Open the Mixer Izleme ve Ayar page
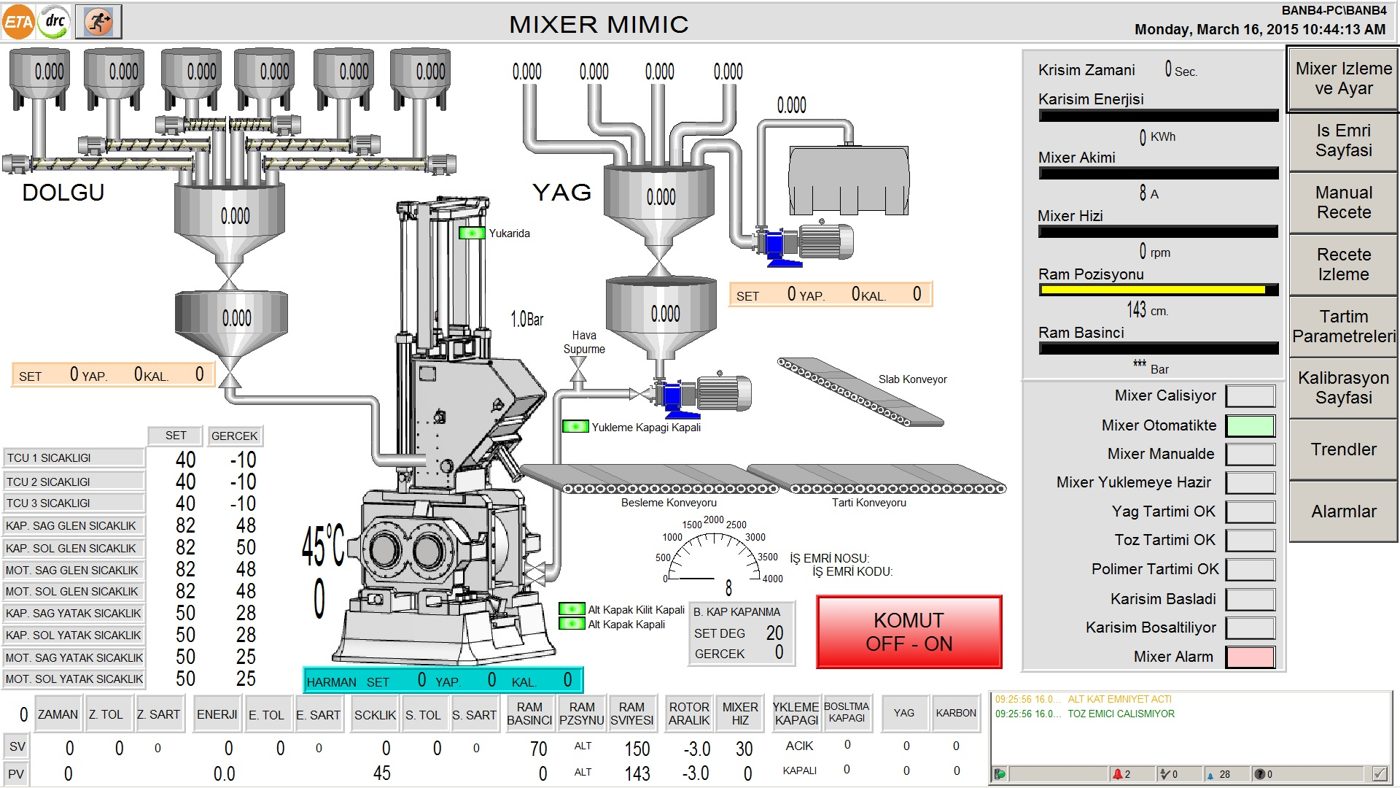The image size is (1400, 788). point(1343,78)
